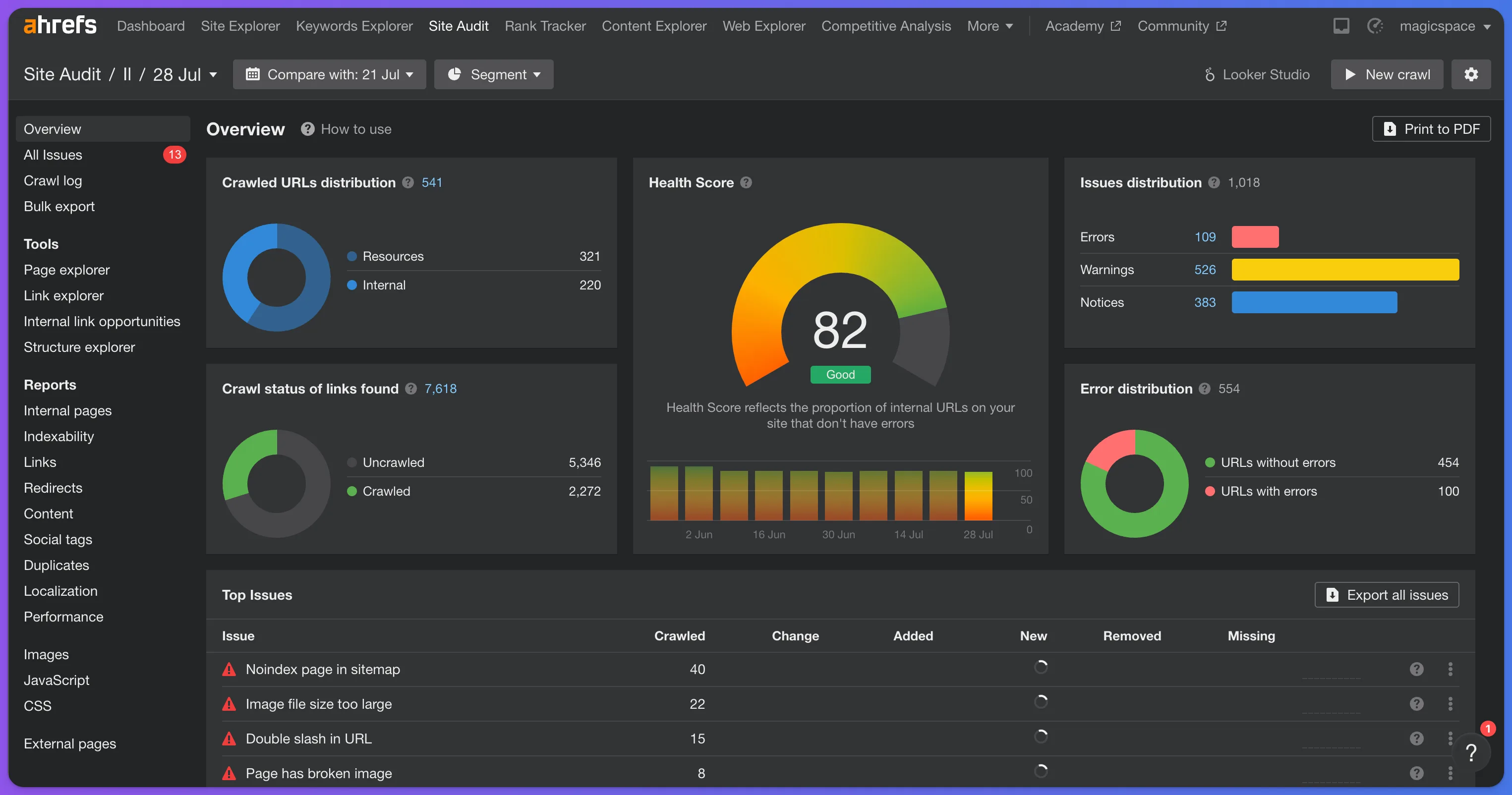Click the help icon beside Health Score
The width and height of the screenshot is (1512, 795).
(x=746, y=182)
